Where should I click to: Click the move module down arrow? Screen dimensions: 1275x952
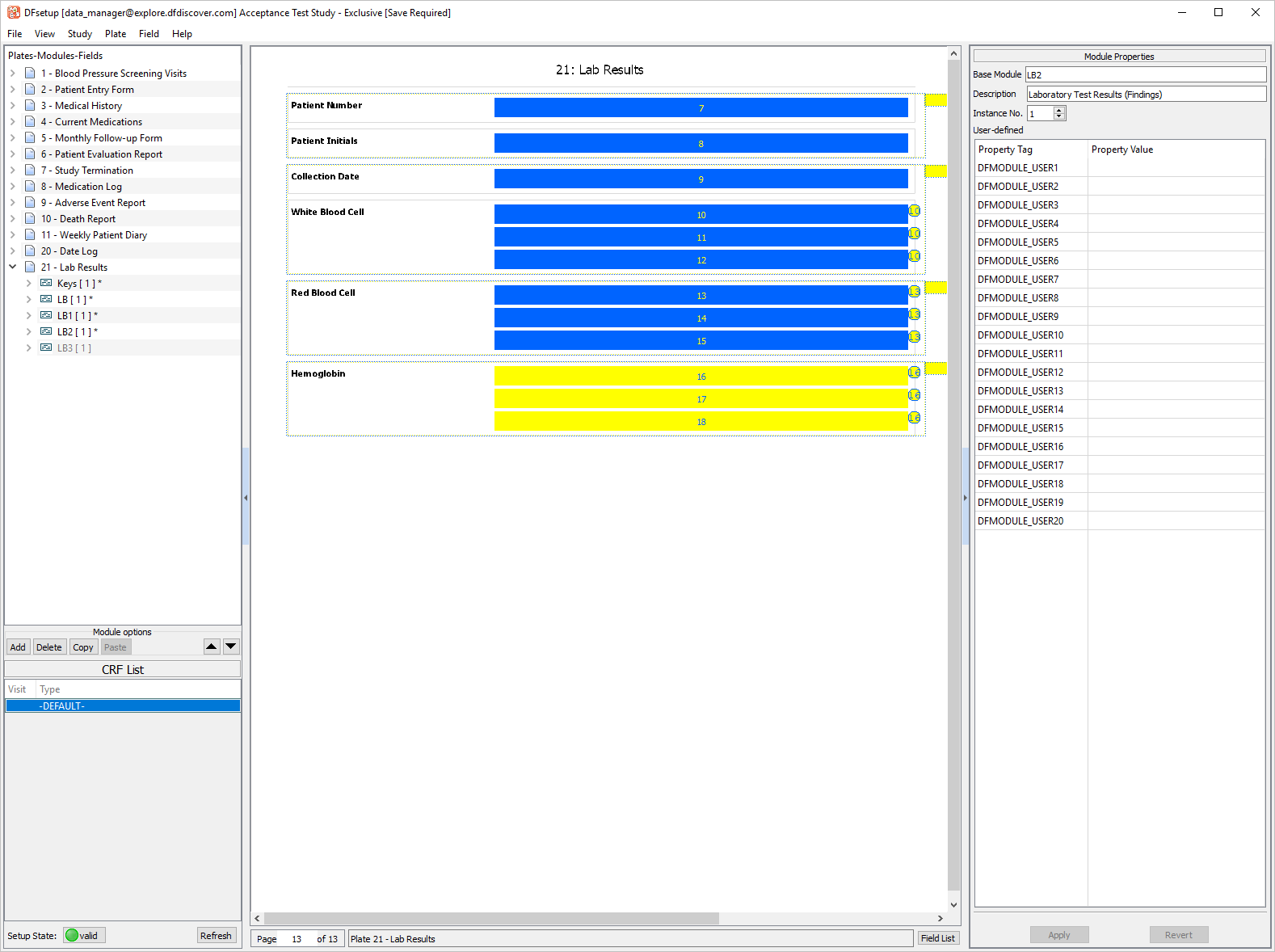231,647
